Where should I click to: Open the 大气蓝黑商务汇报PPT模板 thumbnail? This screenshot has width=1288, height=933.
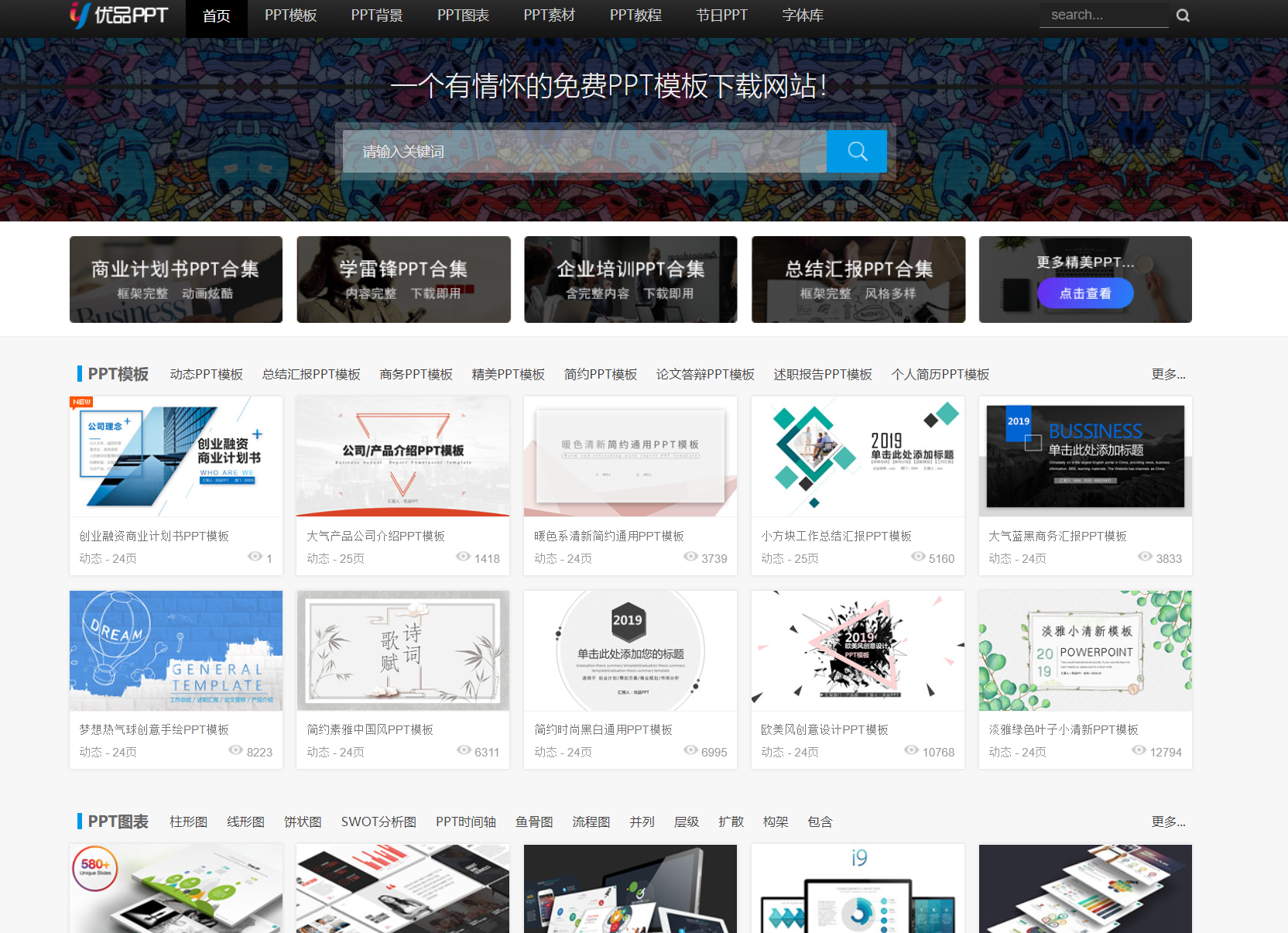tap(1085, 457)
